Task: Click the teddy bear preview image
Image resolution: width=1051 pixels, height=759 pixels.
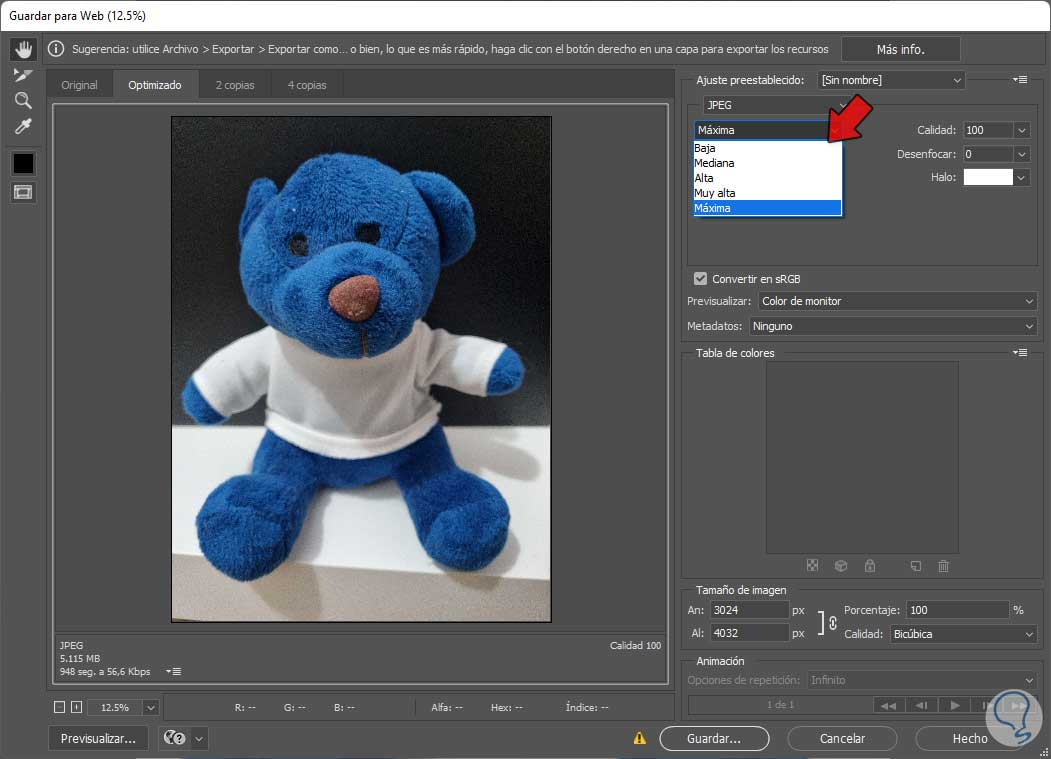Action: point(361,369)
